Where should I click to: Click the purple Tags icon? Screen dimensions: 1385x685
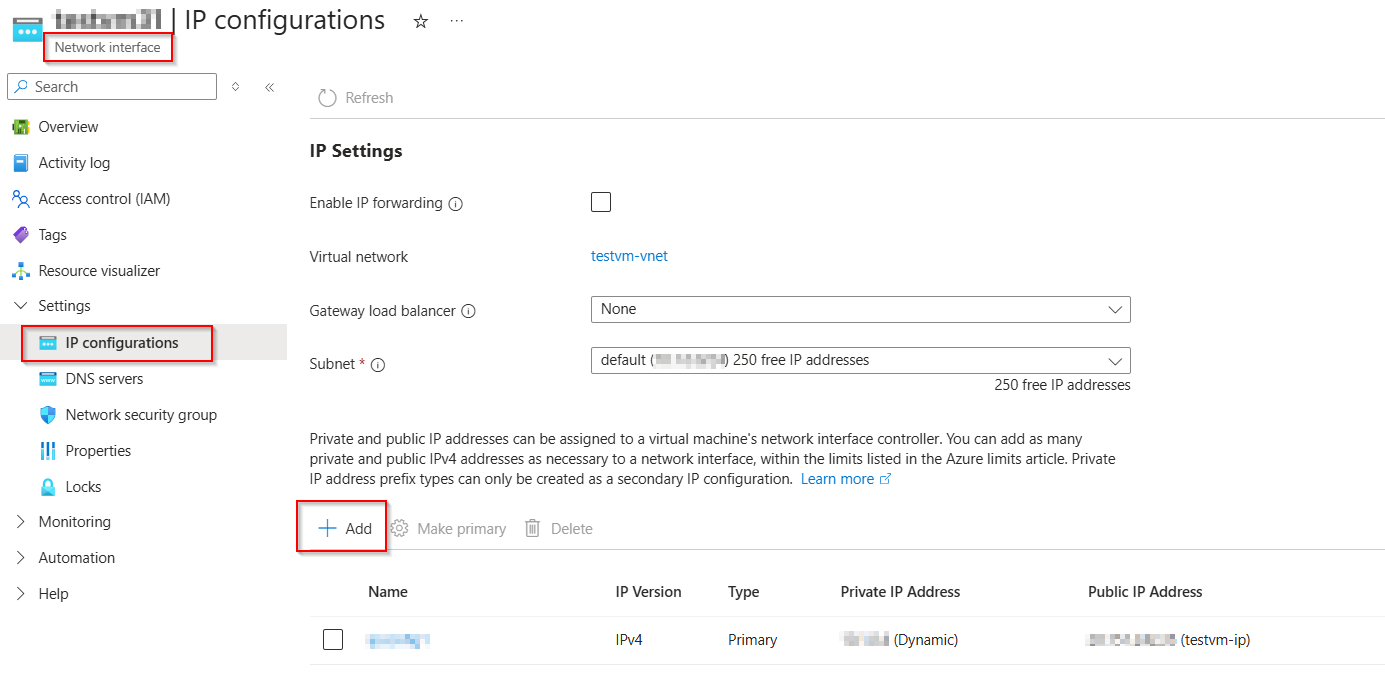21,235
